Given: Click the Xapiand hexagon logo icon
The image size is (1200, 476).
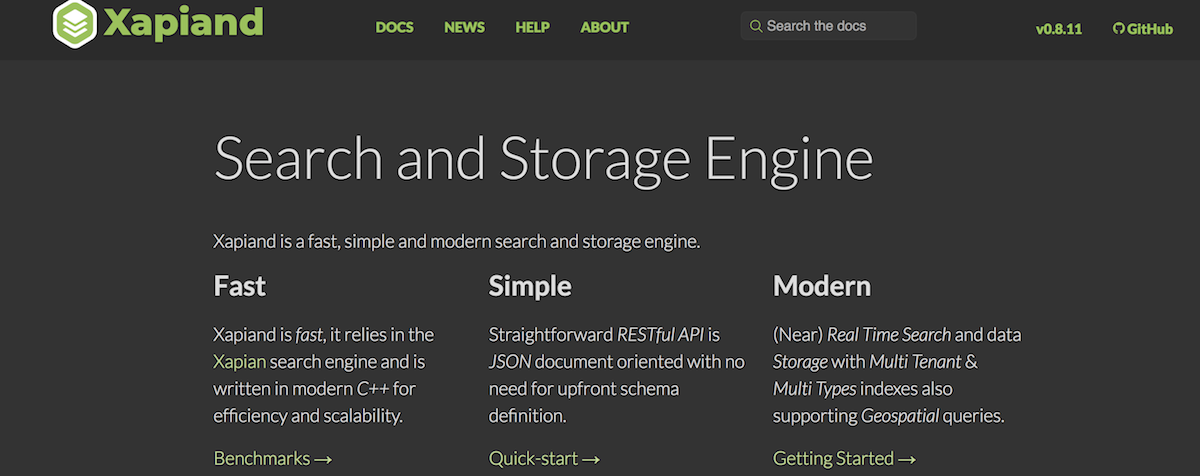Looking at the screenshot, I should [75, 22].
